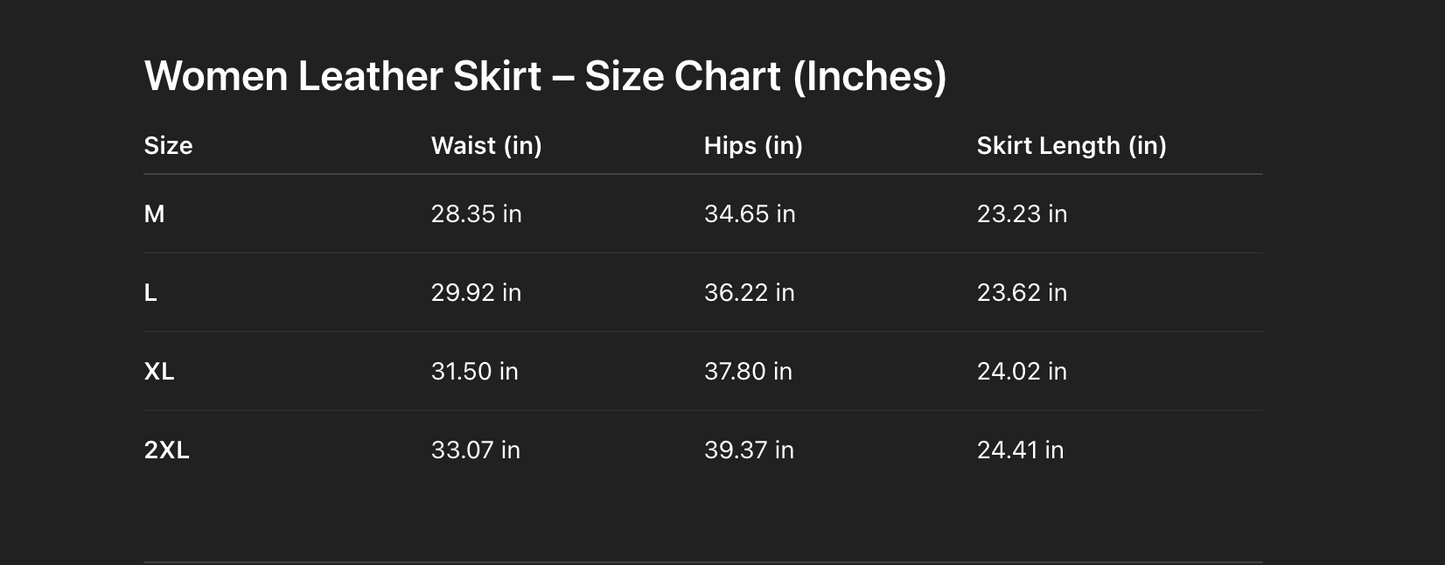Click the L size row label
The width and height of the screenshot is (1445, 565).
click(150, 293)
